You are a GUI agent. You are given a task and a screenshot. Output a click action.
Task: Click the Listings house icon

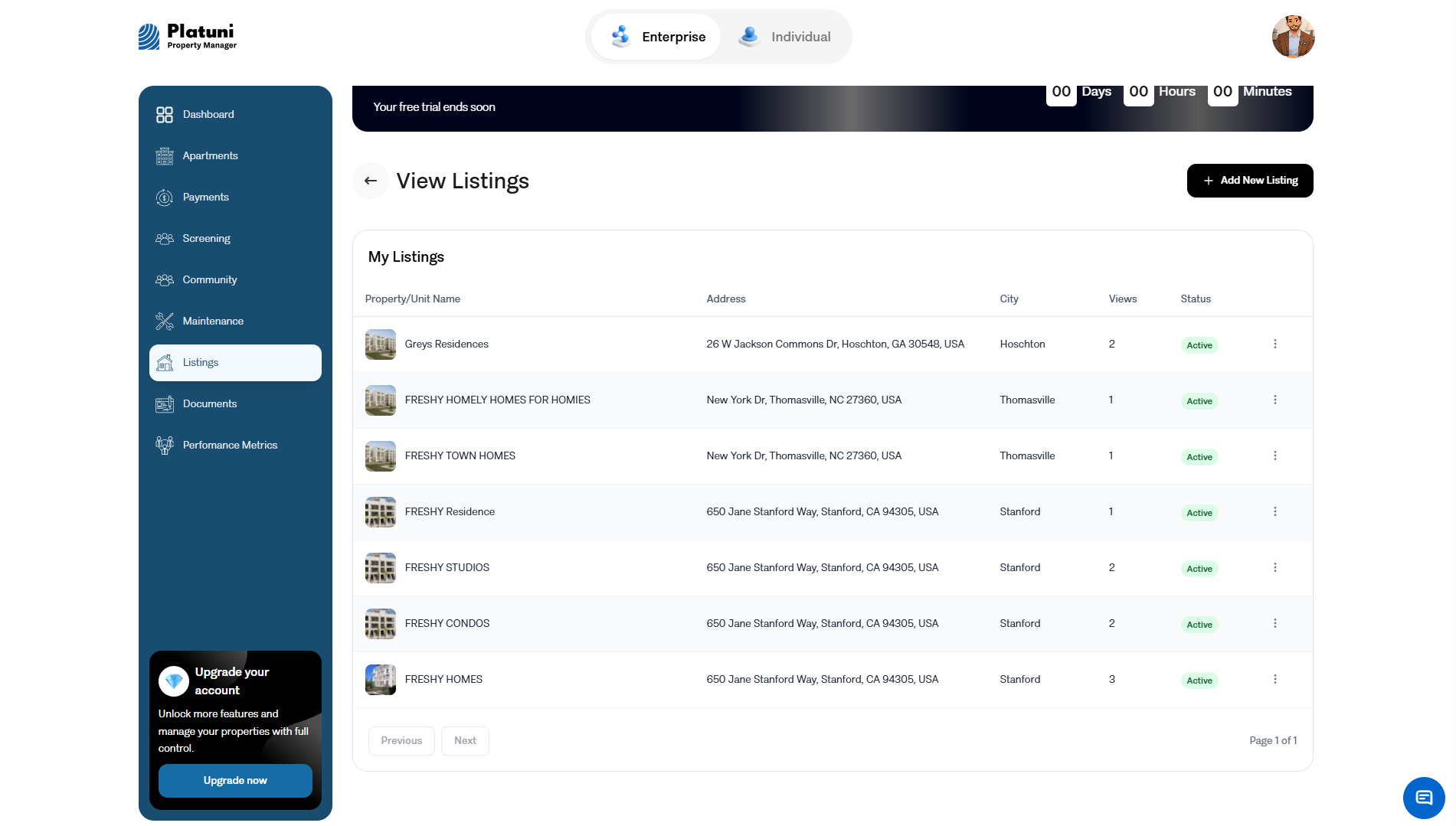click(x=165, y=363)
